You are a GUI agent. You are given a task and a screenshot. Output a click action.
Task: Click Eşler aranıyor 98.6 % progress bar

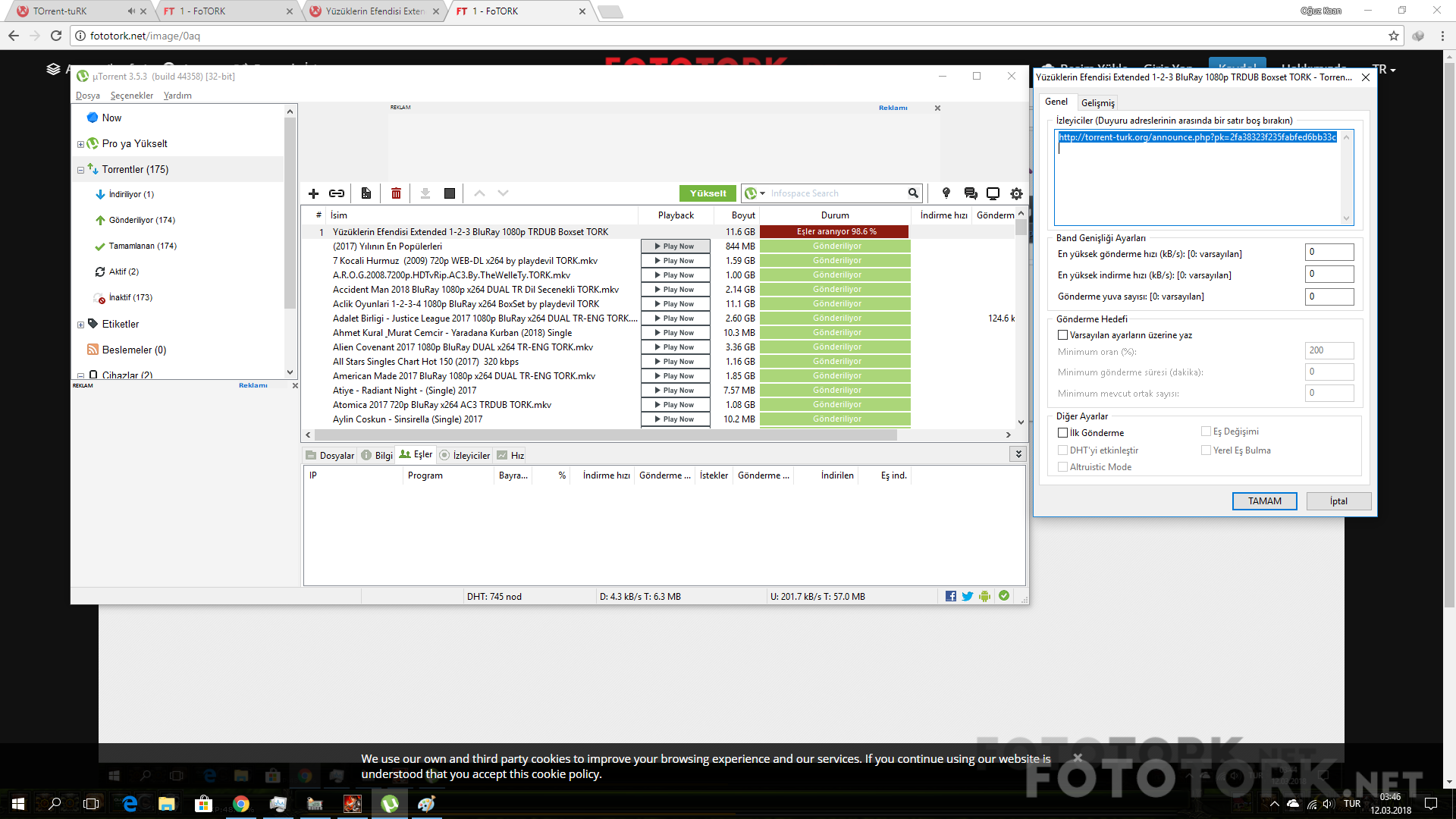(x=834, y=232)
